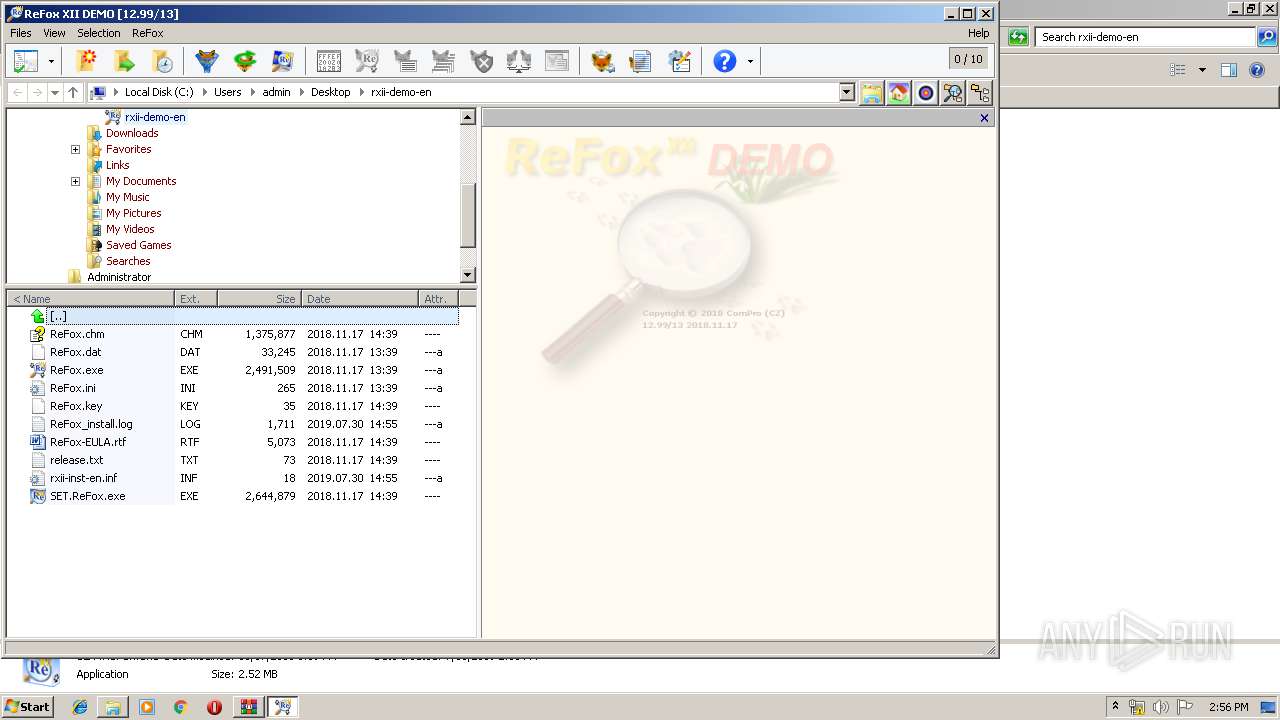Expand the My Documents tree node
The image size is (1280, 720).
pos(75,181)
